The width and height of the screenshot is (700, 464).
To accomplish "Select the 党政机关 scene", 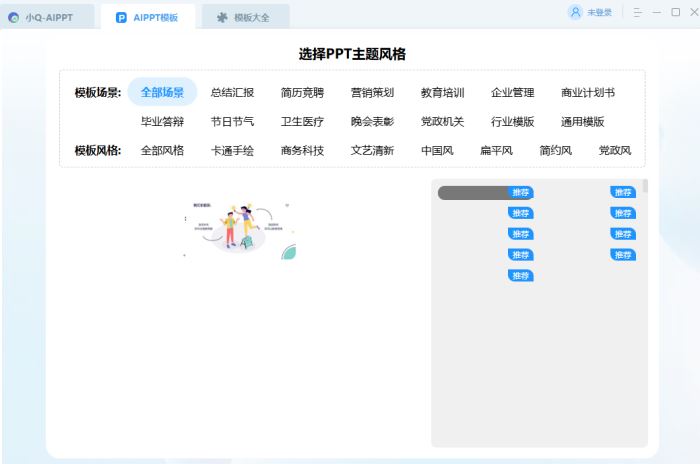I will [x=442, y=121].
